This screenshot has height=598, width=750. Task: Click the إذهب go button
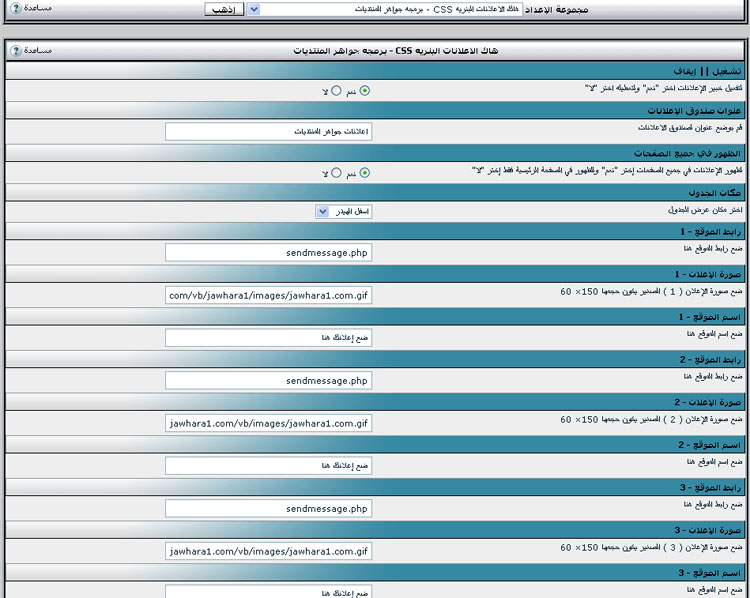[x=224, y=9]
